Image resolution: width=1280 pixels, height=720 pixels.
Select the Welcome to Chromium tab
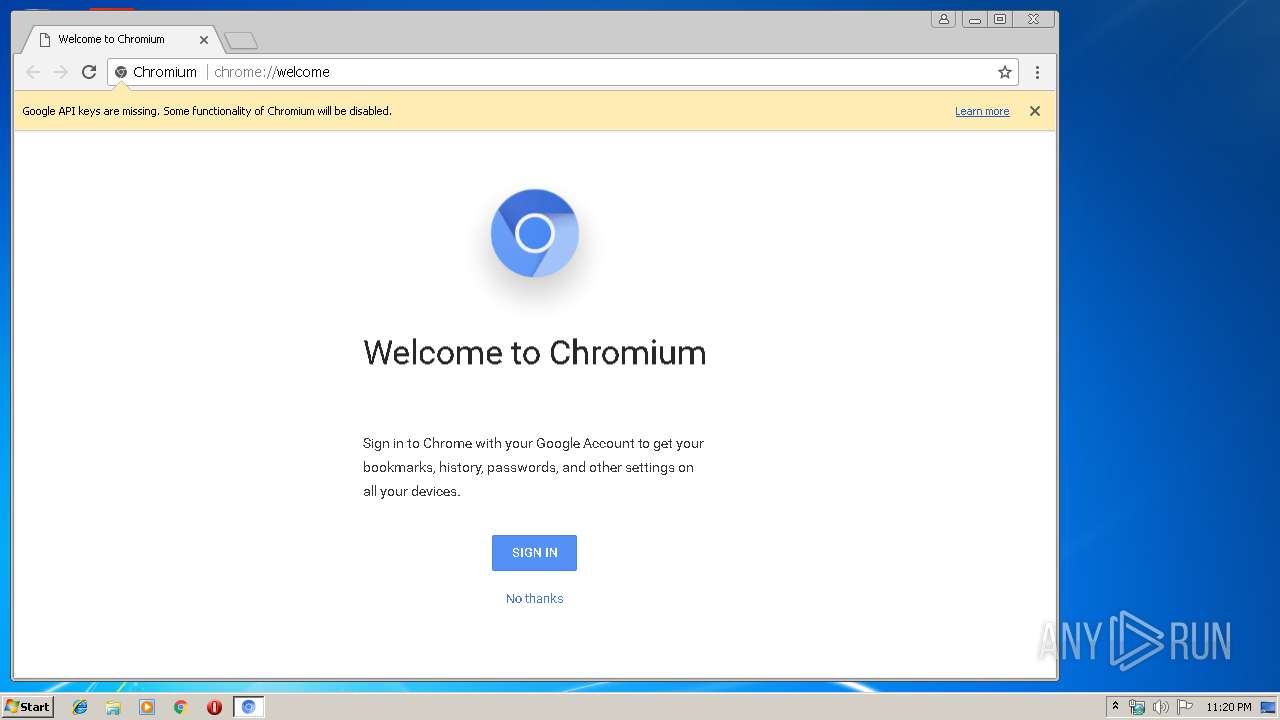[120, 39]
